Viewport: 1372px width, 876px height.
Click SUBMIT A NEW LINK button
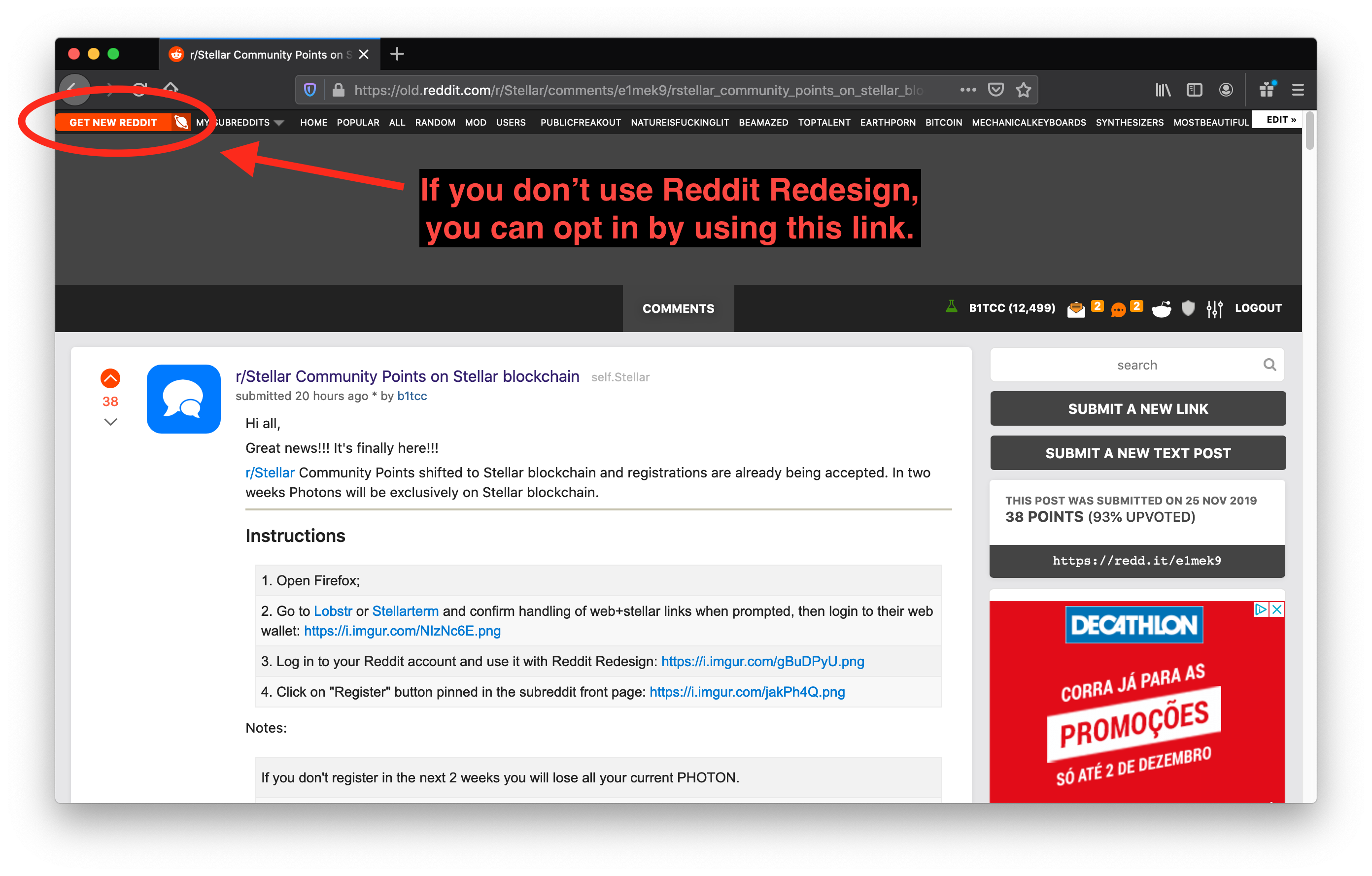pyautogui.click(x=1137, y=408)
